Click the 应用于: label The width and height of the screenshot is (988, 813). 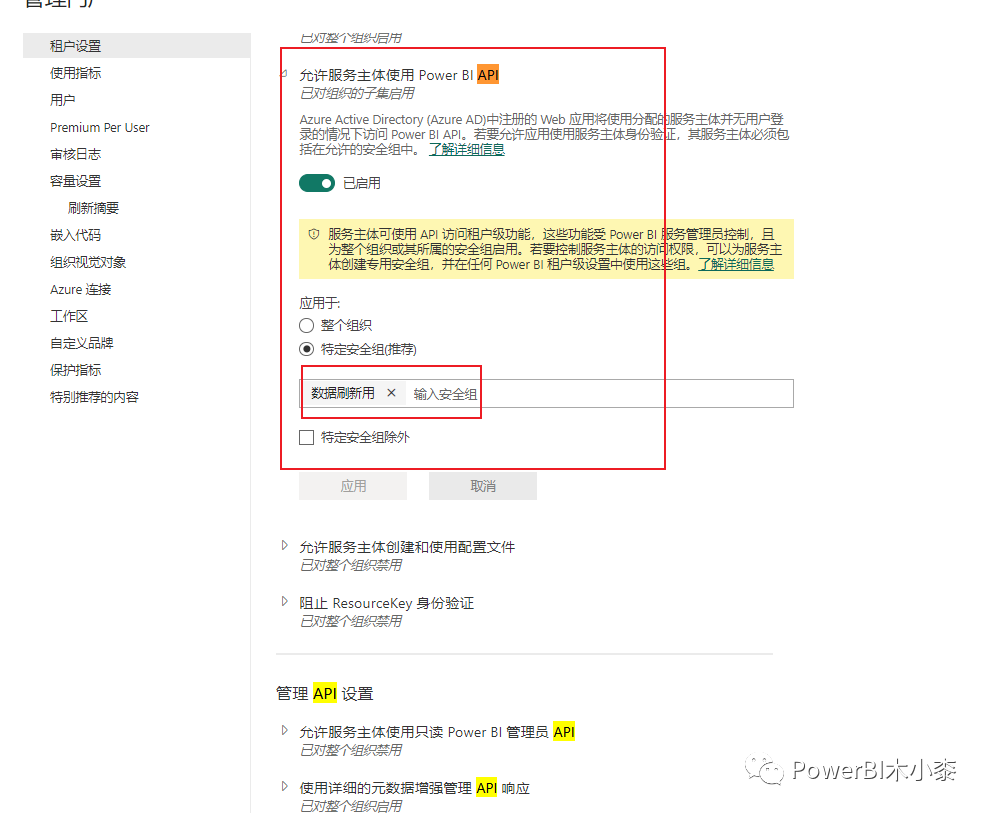point(319,304)
